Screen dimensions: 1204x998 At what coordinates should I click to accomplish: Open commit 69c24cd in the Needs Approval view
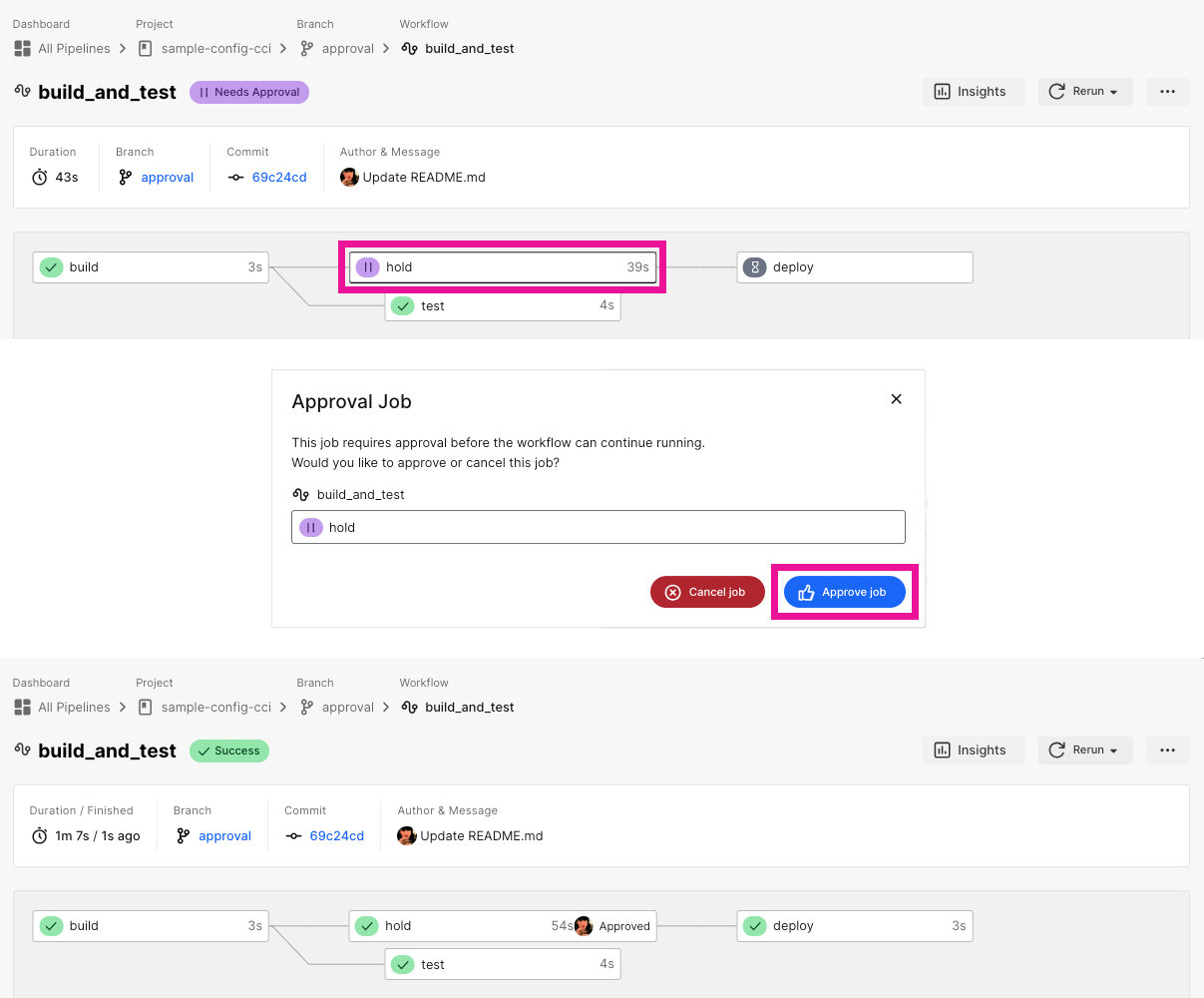click(279, 178)
